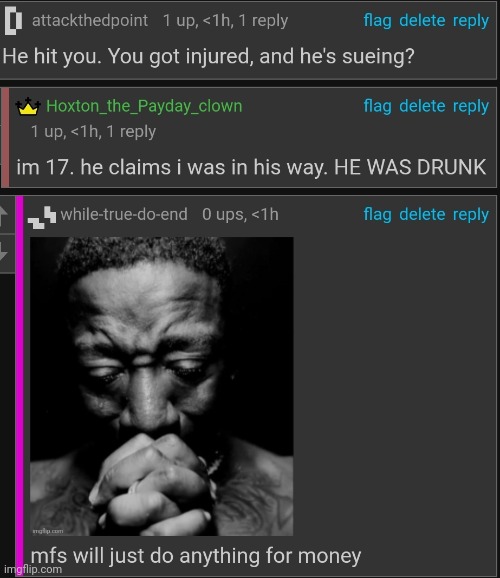Open the while-true-do-end user profile
The image size is (500, 578).
pos(124,215)
